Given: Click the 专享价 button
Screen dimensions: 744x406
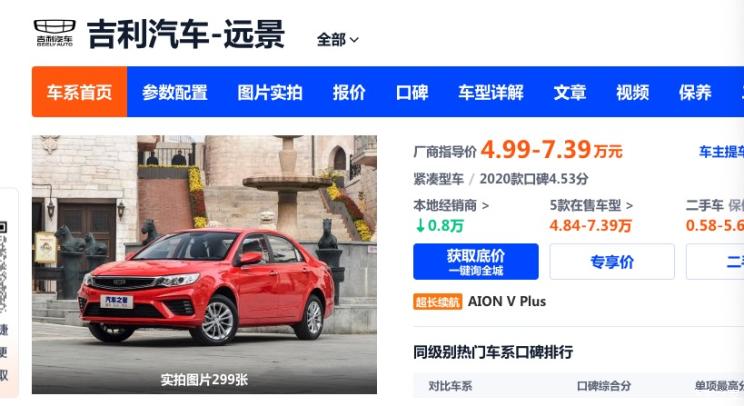Looking at the screenshot, I should (612, 261).
